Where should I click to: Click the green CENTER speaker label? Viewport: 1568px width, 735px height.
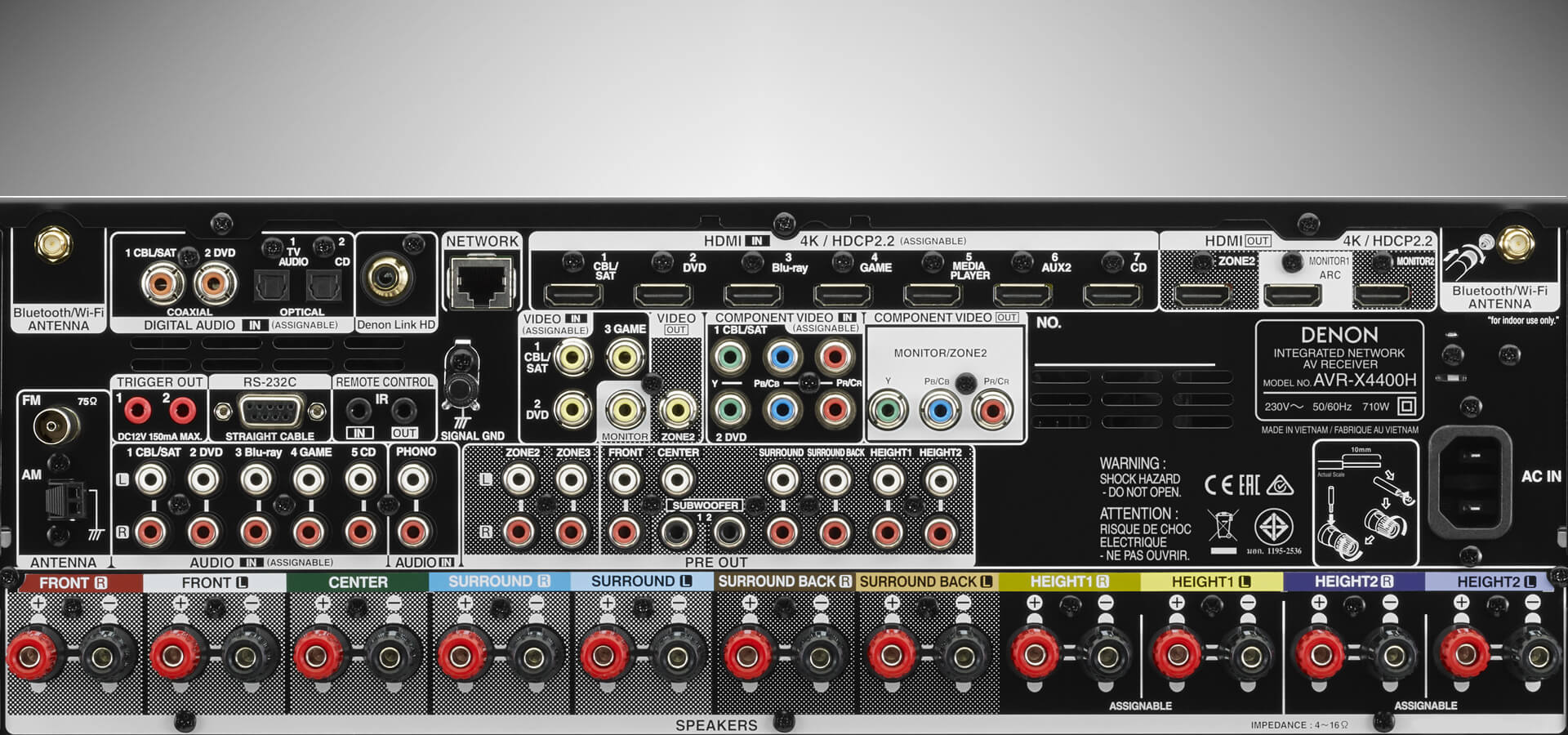(x=358, y=582)
